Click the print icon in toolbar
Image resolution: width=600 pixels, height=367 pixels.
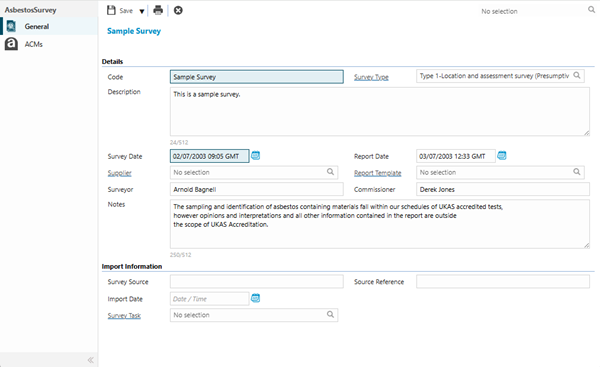(x=158, y=10)
